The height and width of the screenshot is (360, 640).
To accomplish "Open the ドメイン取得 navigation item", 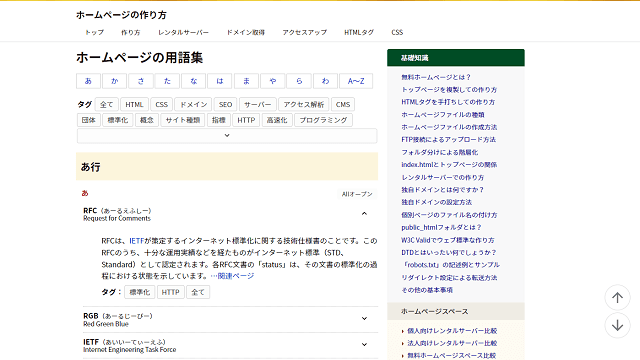I will click(246, 32).
